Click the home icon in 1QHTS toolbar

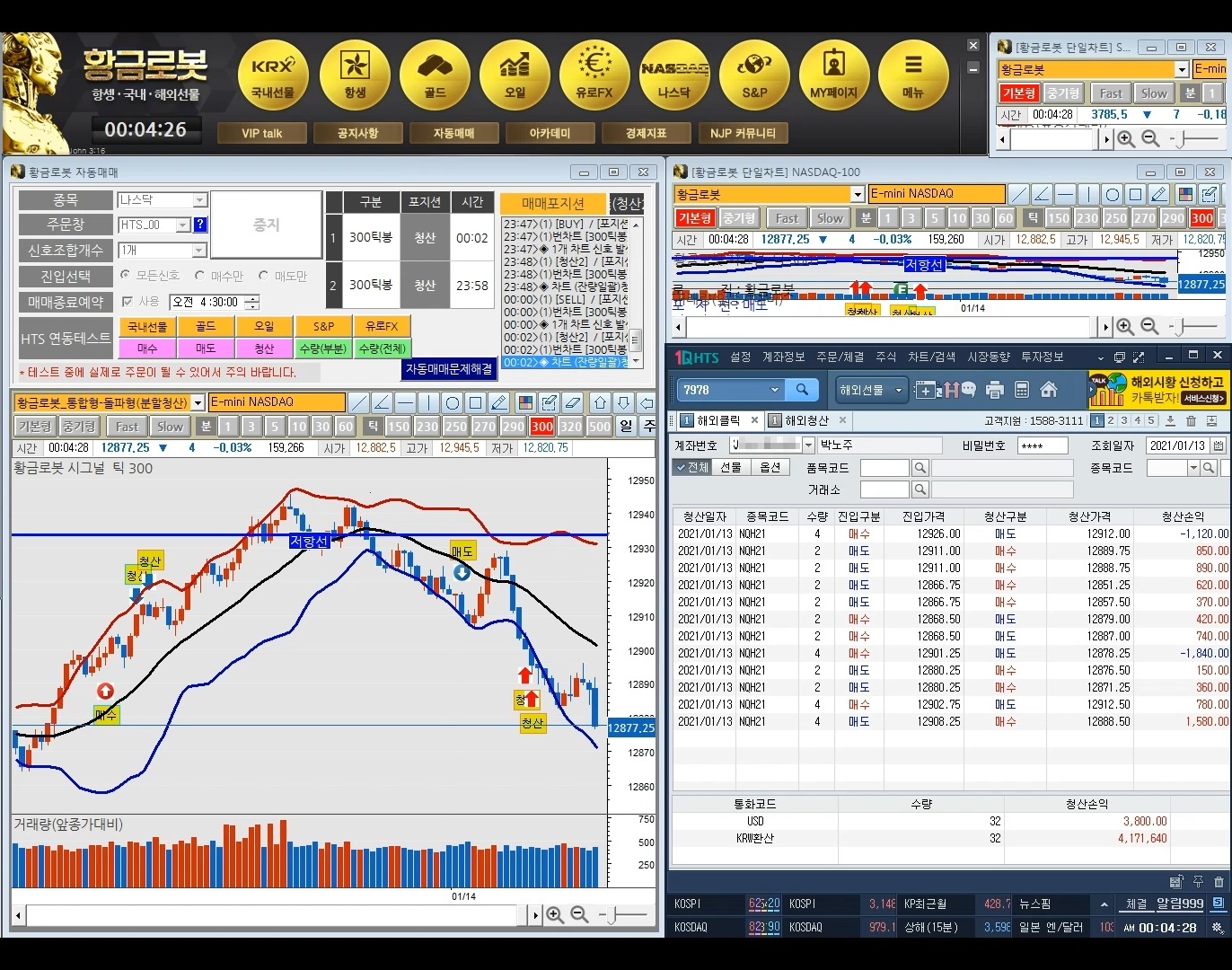point(1048,390)
